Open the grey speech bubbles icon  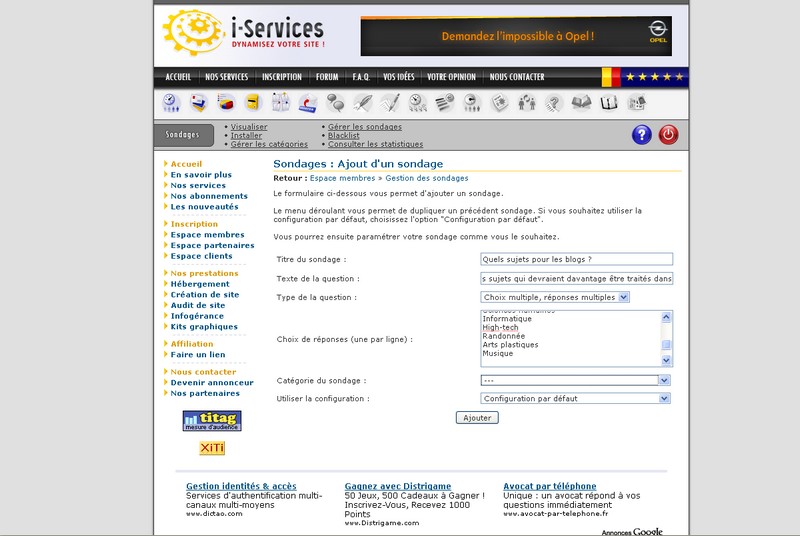tap(335, 103)
